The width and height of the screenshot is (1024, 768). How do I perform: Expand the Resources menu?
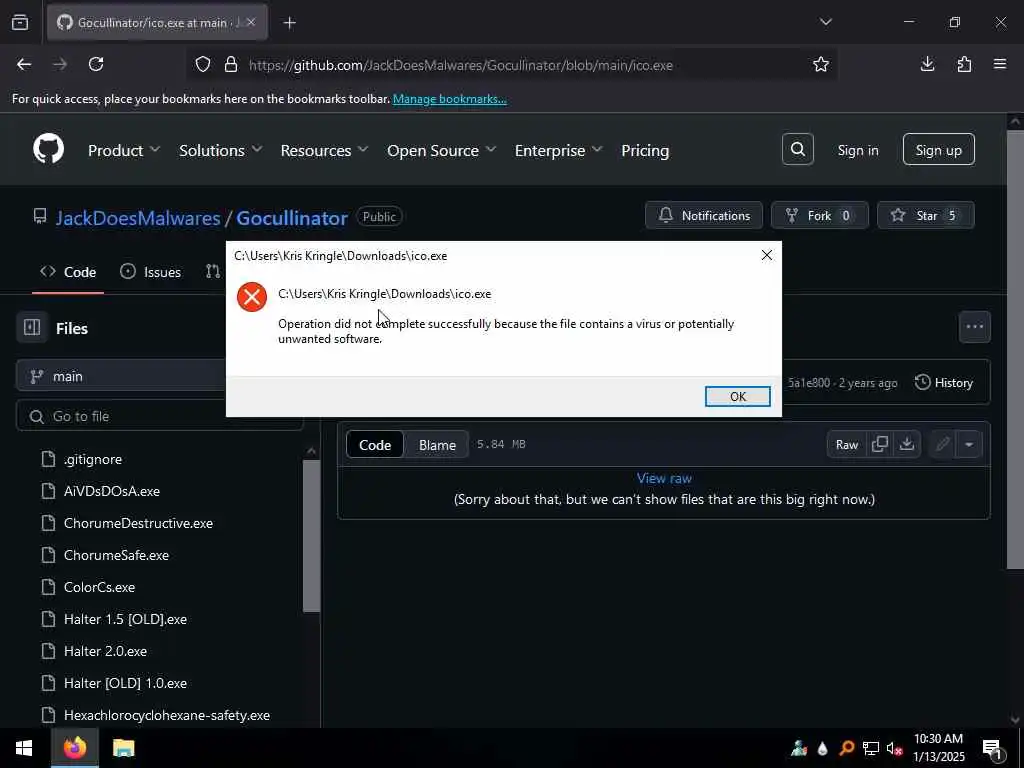[325, 150]
